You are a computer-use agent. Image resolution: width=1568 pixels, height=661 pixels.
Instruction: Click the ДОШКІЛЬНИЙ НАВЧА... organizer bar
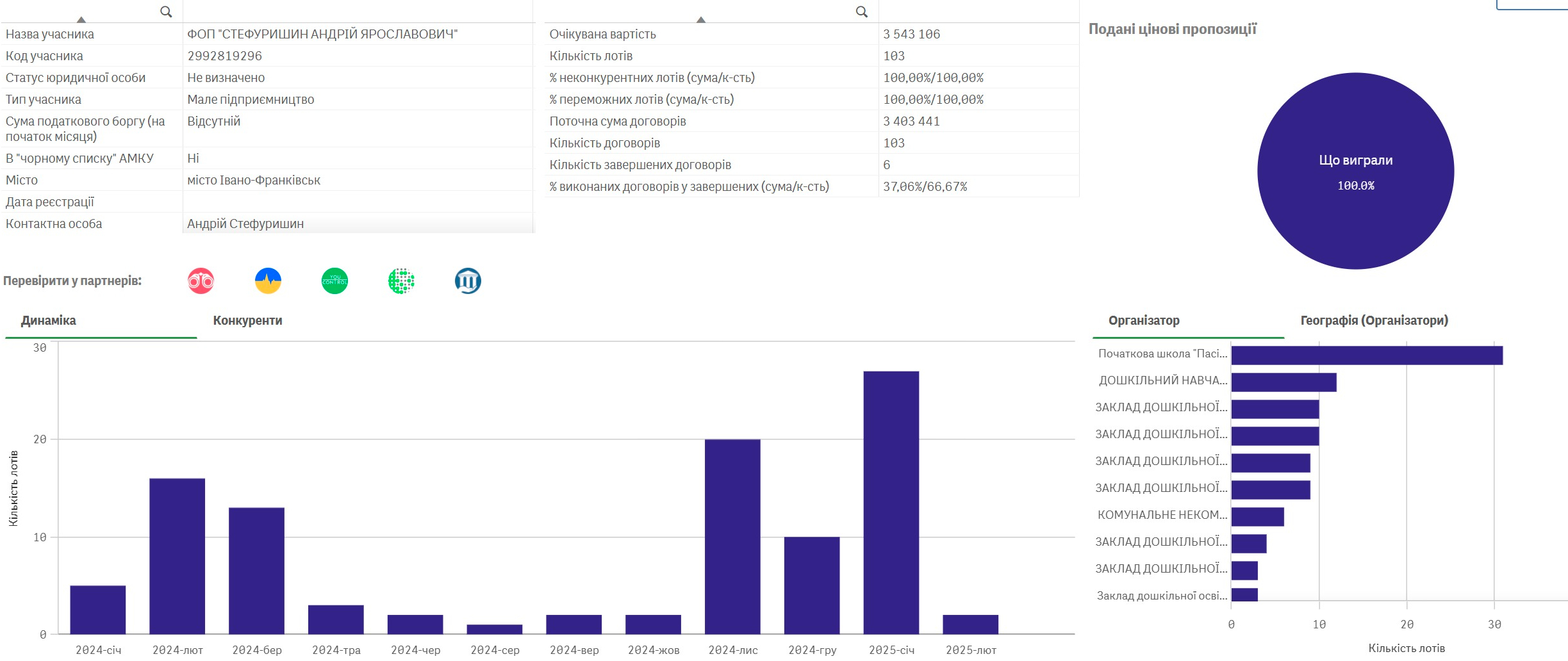click(x=1283, y=382)
